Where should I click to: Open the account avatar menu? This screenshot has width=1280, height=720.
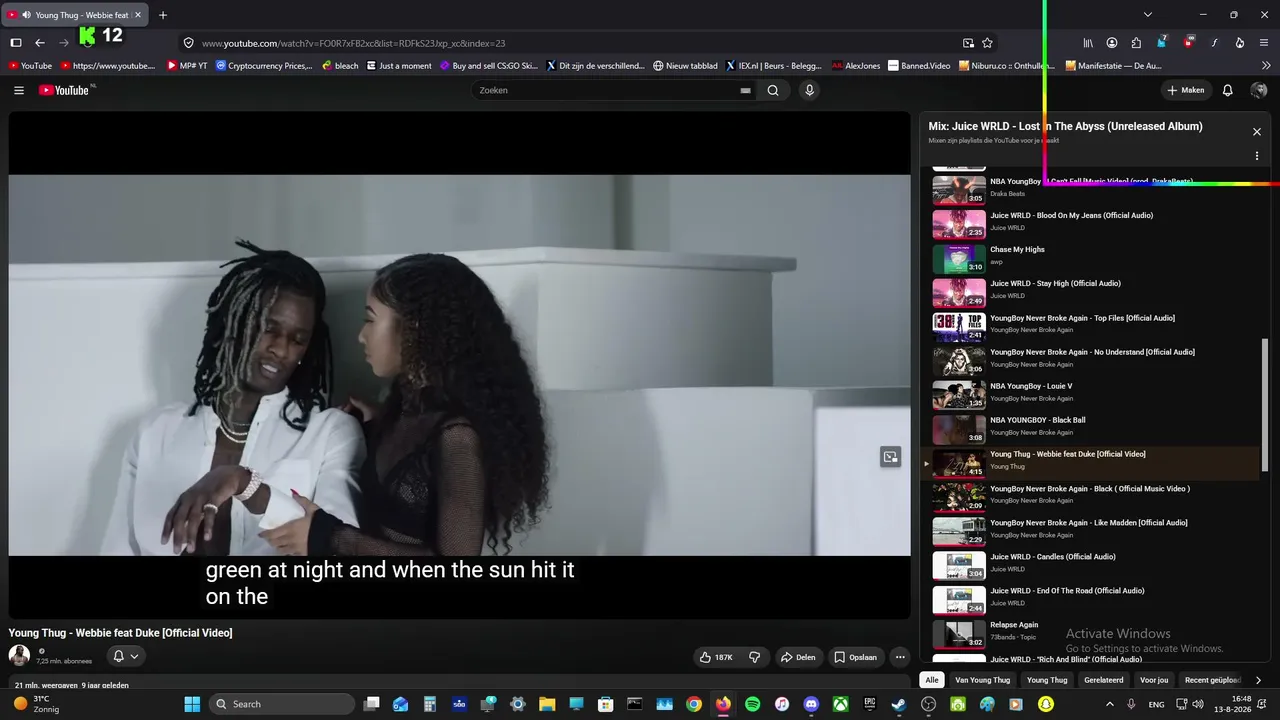click(1259, 90)
